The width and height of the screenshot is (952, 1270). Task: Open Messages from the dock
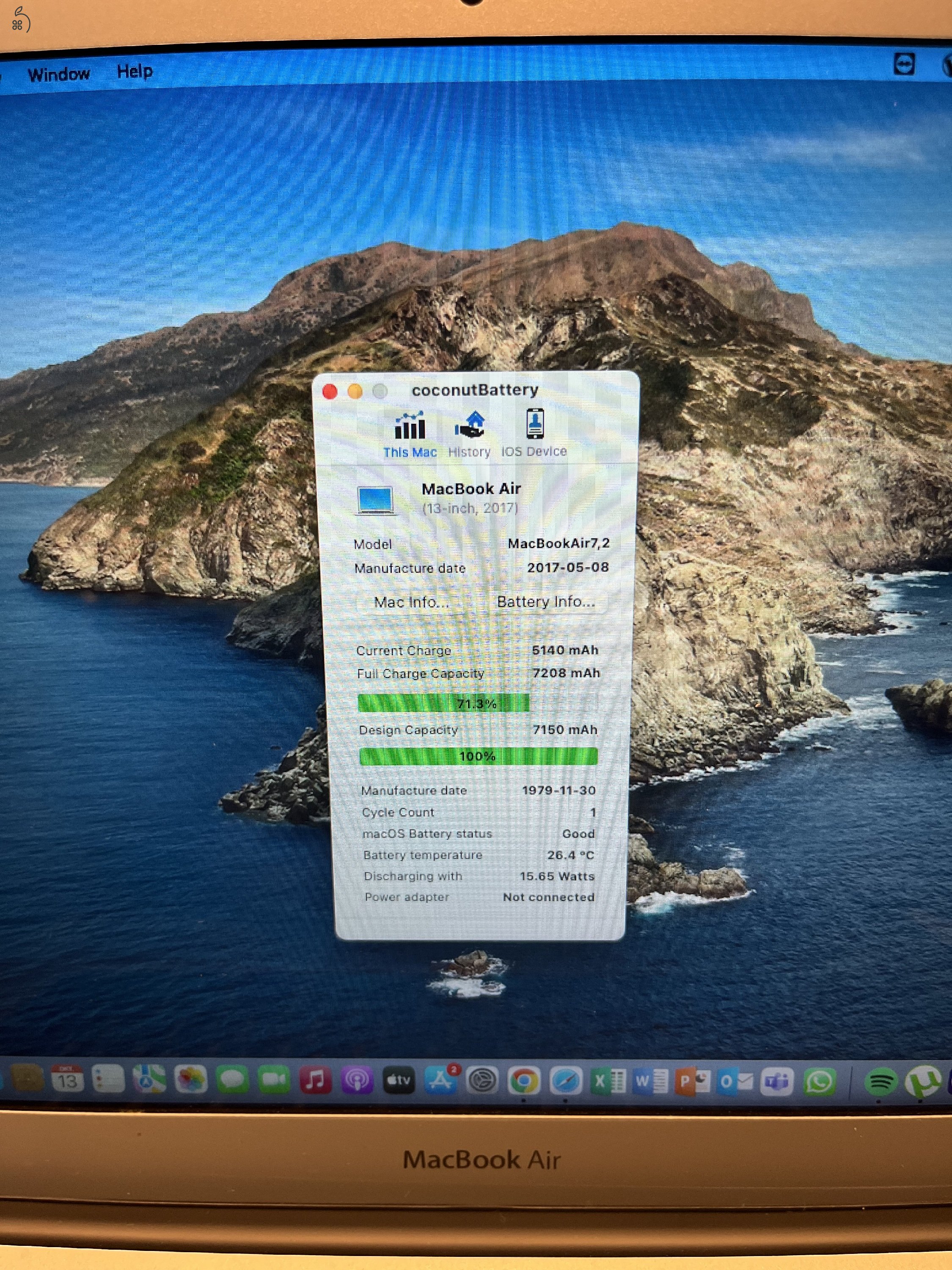point(232,1080)
